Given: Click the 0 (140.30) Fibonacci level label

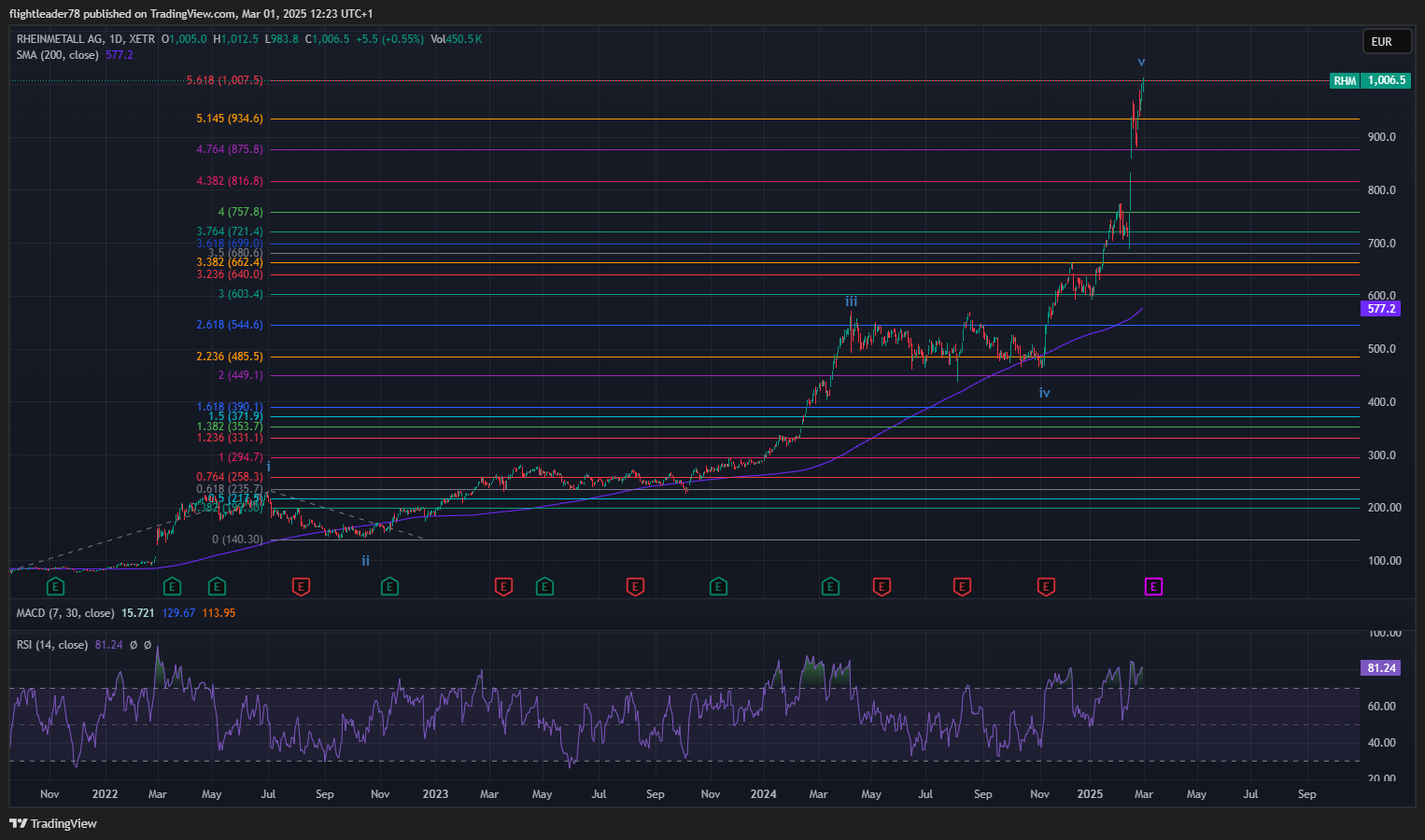Looking at the screenshot, I should 237,539.
